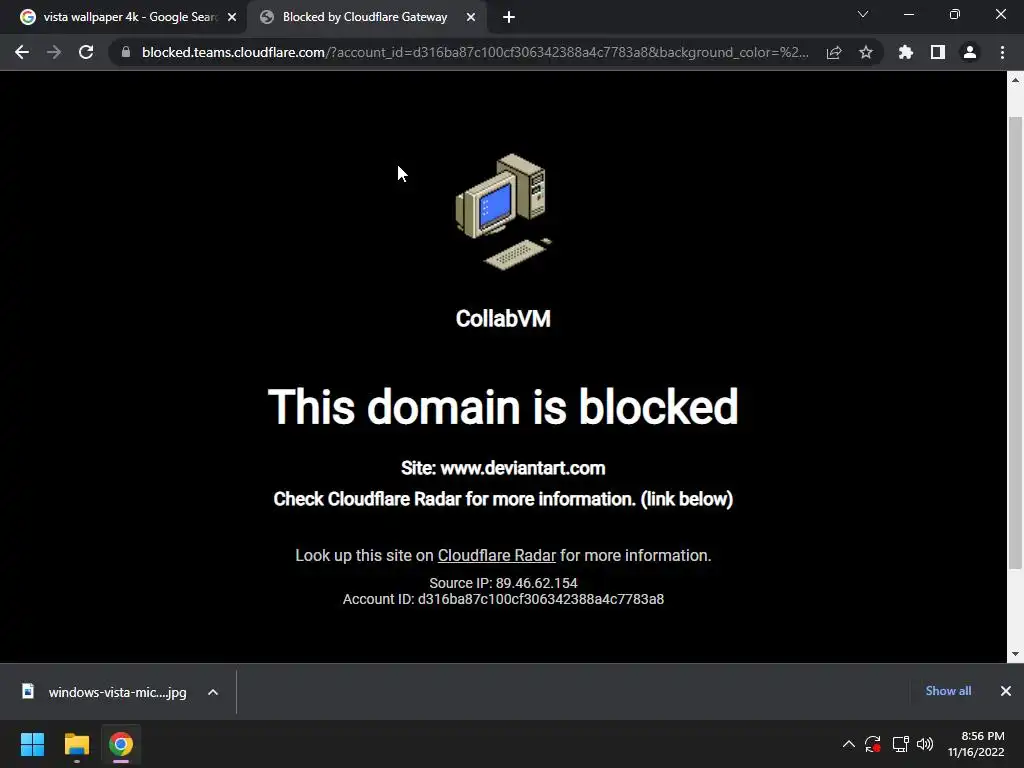Show hidden system tray icons
Image resolution: width=1024 pixels, height=768 pixels.
(848, 744)
